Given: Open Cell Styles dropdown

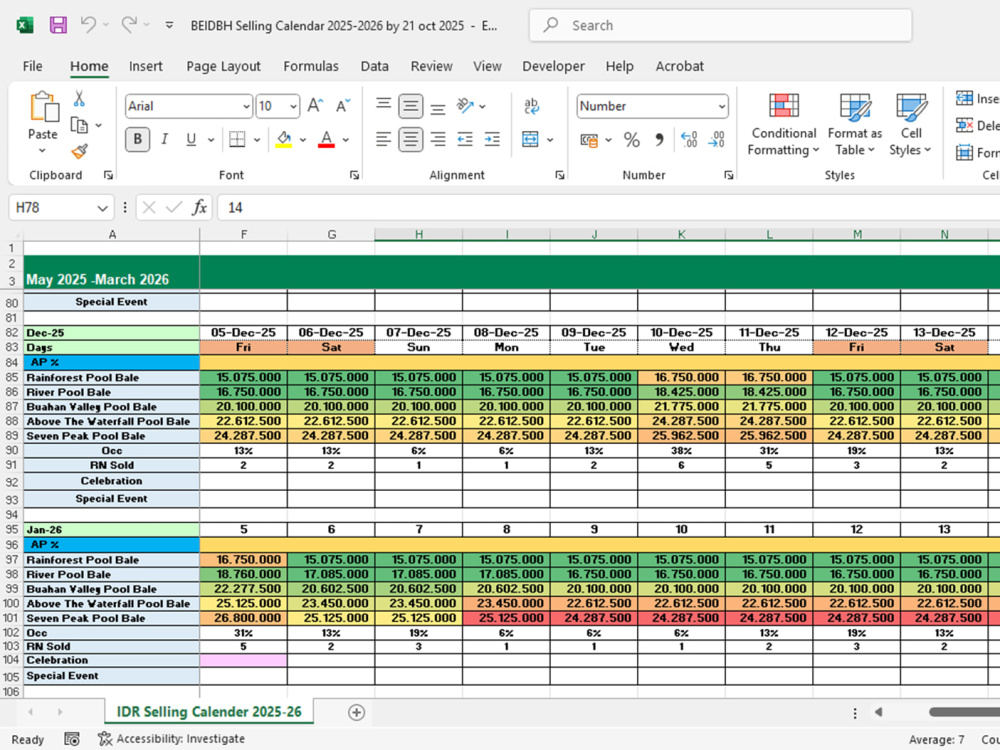Looking at the screenshot, I should click(x=911, y=124).
